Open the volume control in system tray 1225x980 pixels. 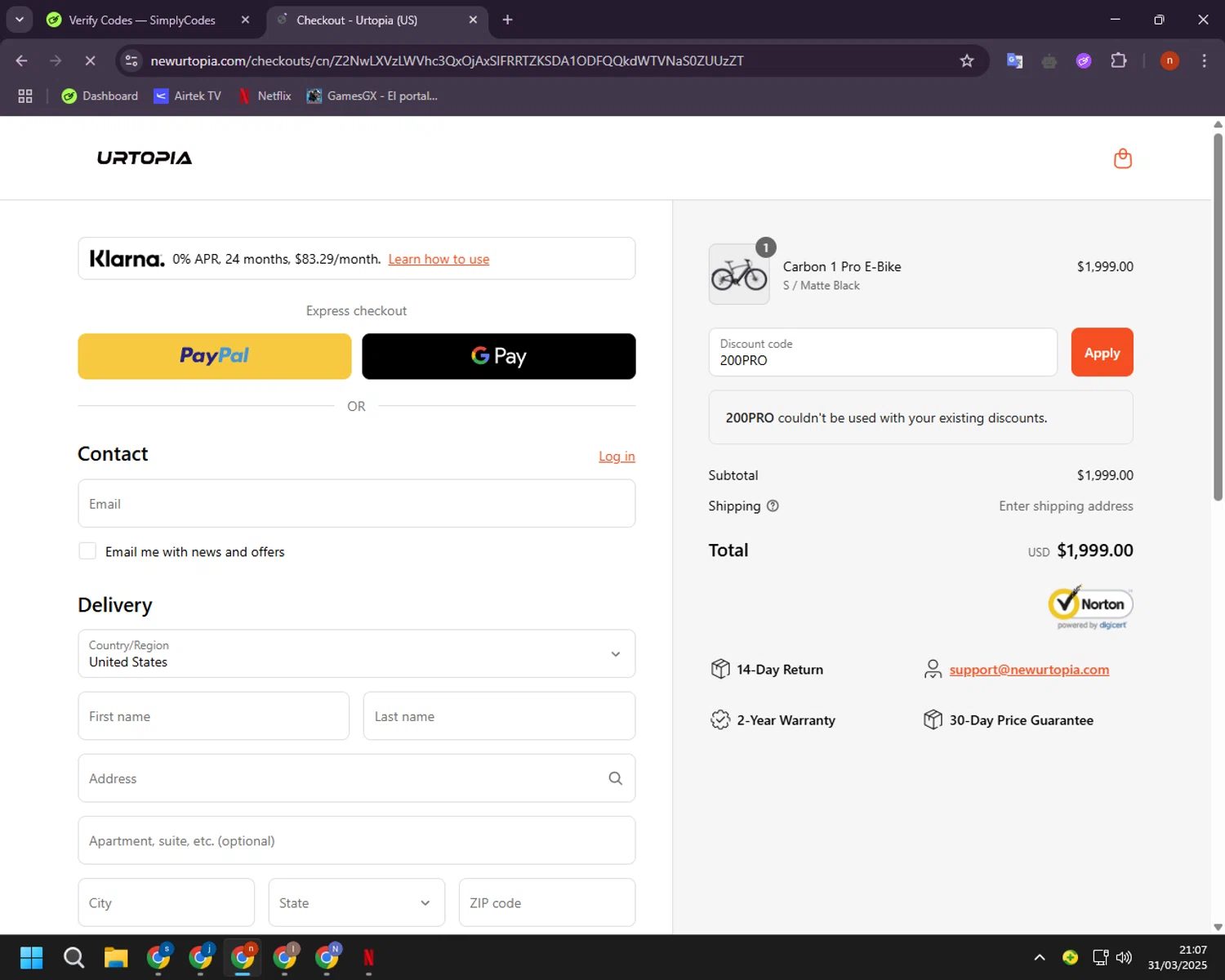coord(1125,957)
